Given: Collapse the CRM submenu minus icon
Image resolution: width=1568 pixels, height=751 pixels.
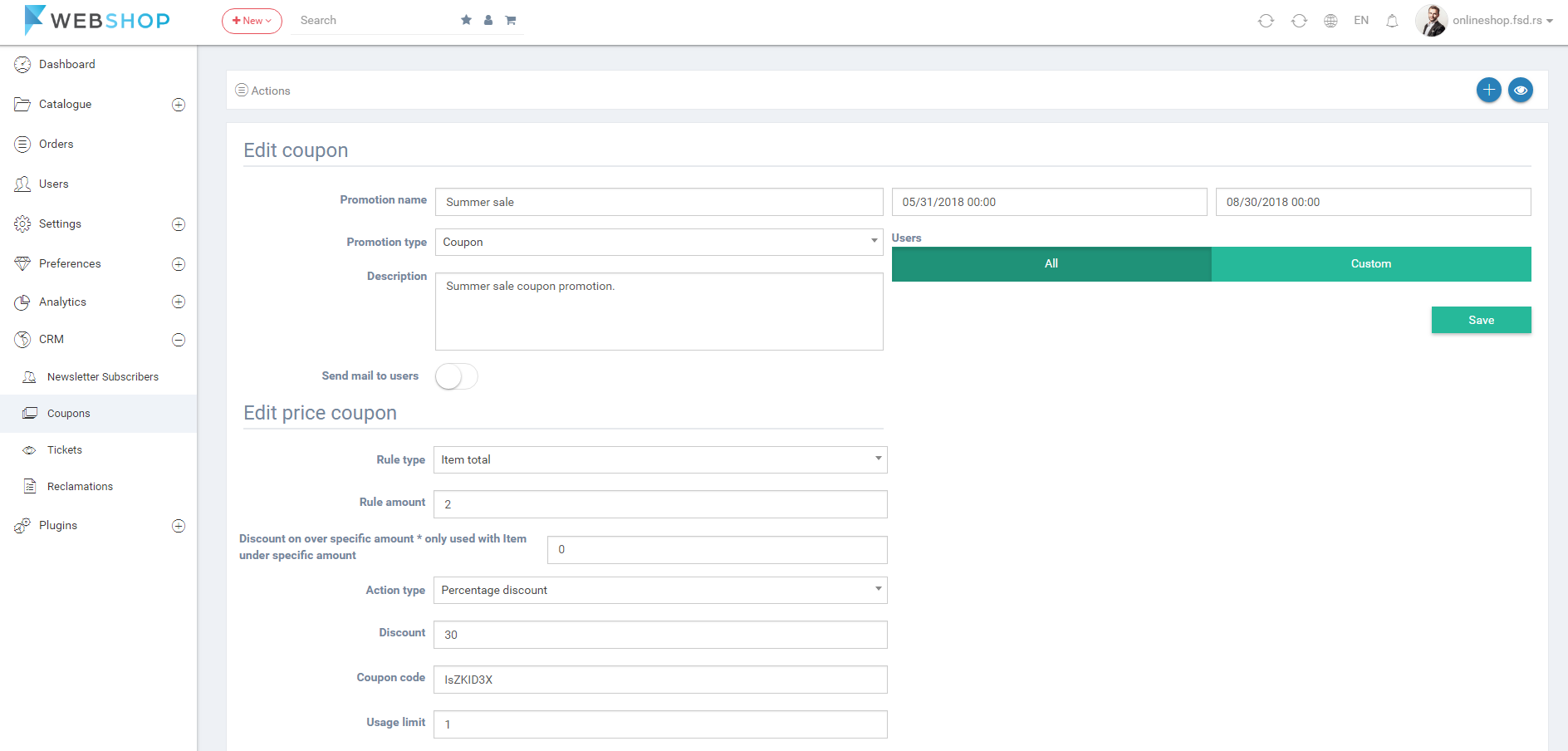Looking at the screenshot, I should click(x=179, y=340).
